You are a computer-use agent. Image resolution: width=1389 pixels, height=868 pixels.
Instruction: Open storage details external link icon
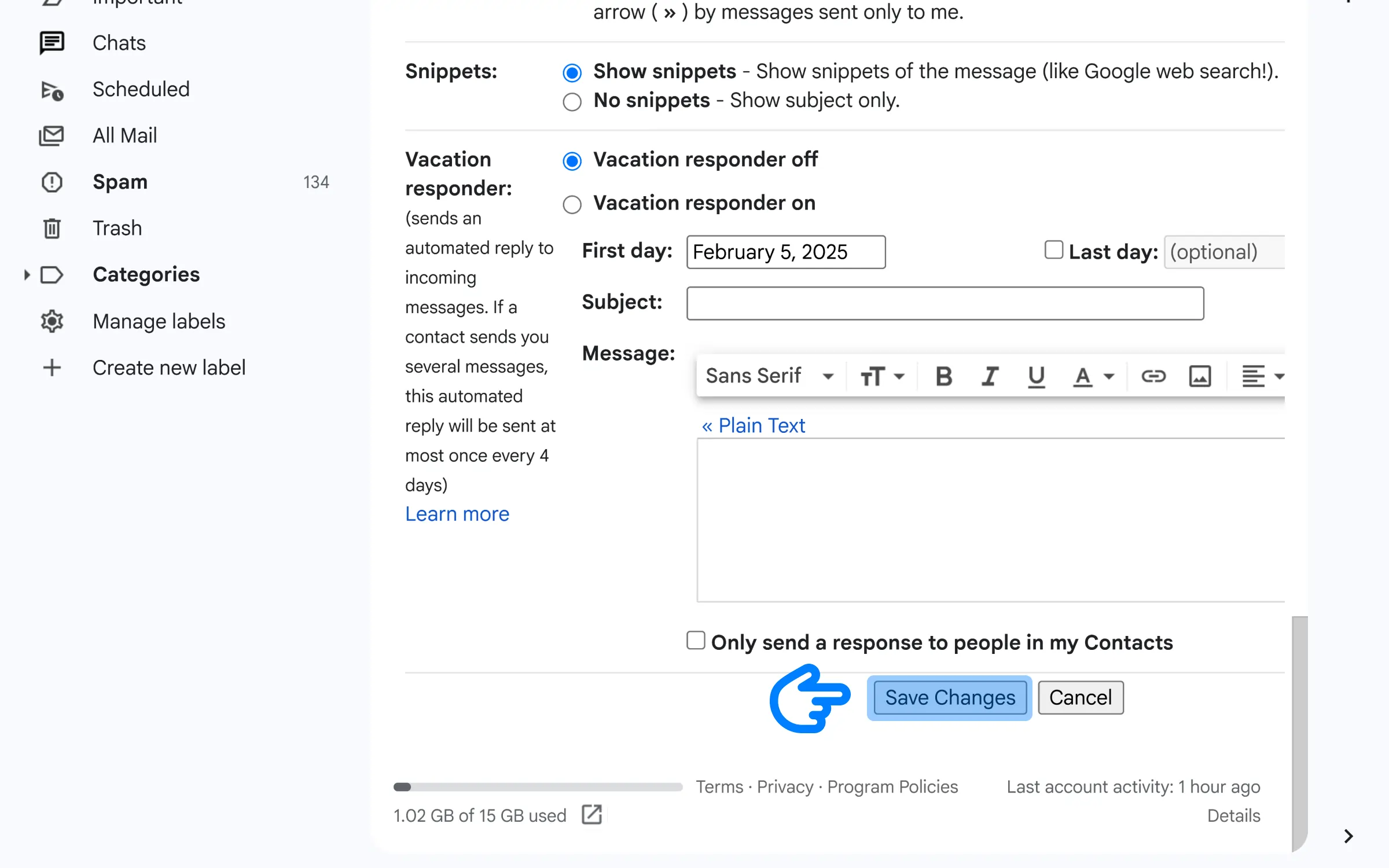click(591, 814)
